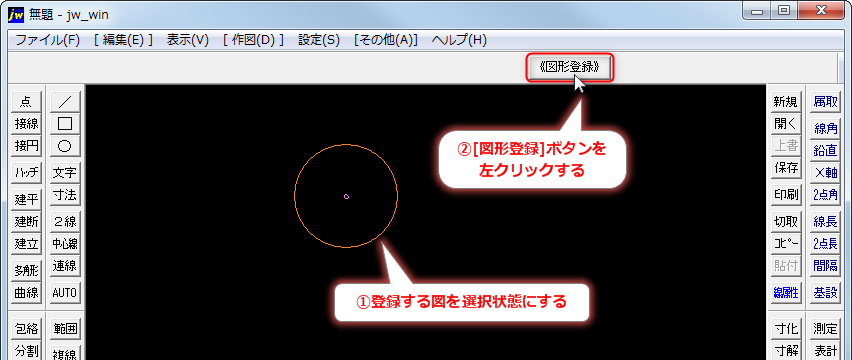This screenshot has height=360, width=852.
Task: Click 保存 to save the drawing
Action: point(786,168)
